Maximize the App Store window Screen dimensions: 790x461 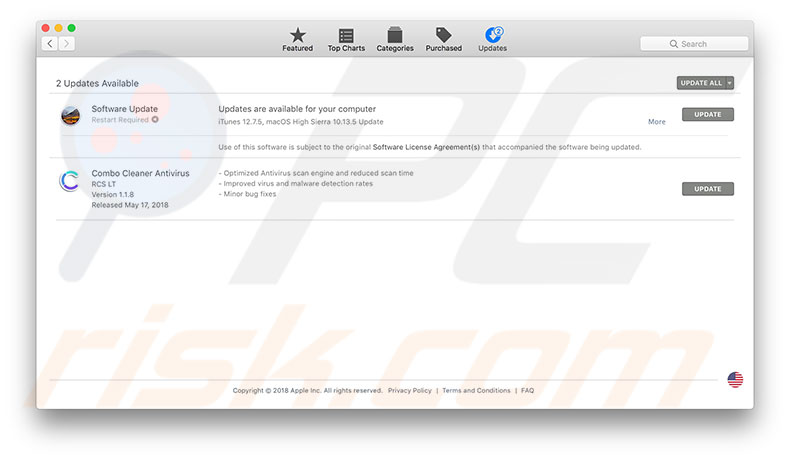[72, 28]
